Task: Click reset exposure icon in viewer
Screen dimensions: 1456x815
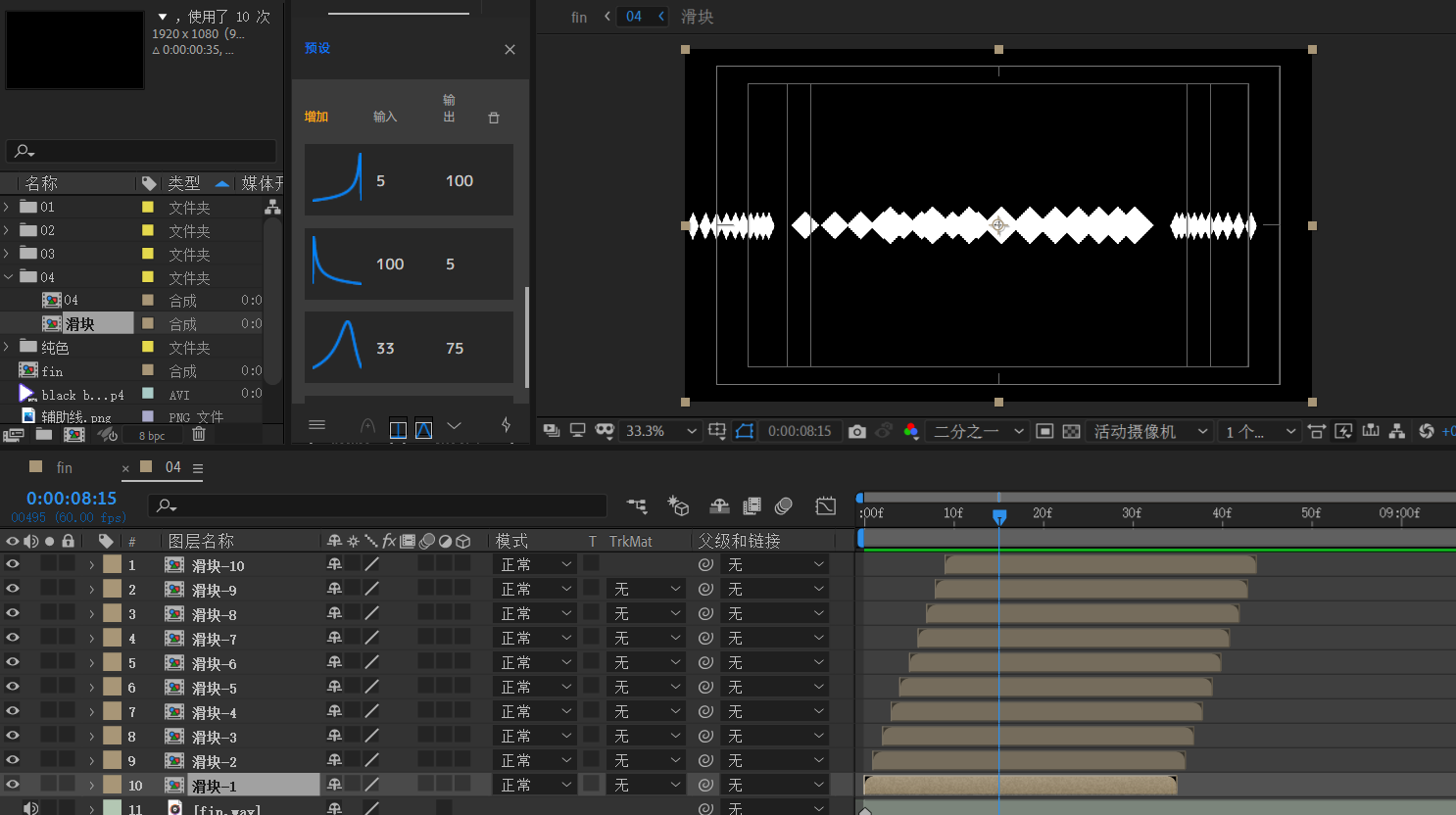Action: pyautogui.click(x=1427, y=431)
